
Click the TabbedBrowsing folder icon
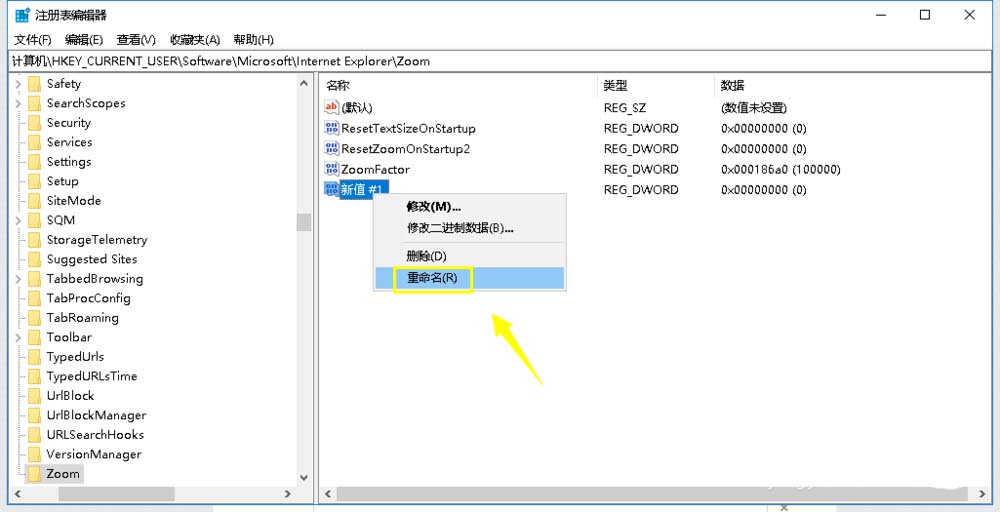point(34,279)
